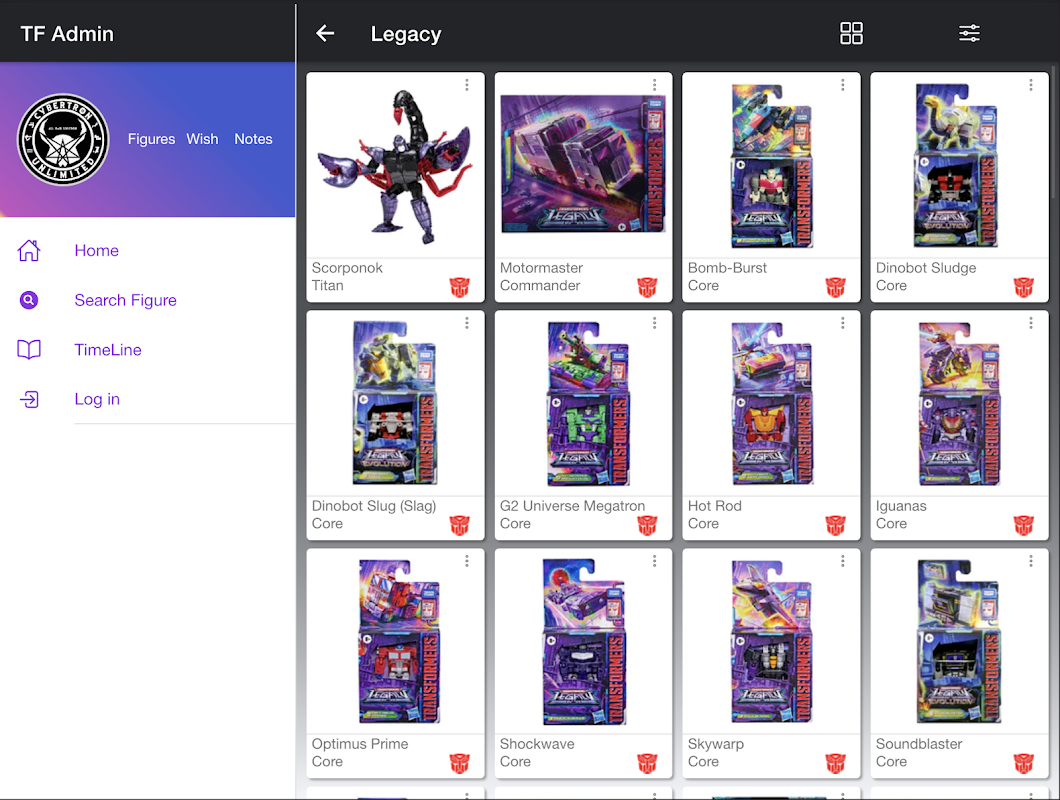Image resolution: width=1060 pixels, height=800 pixels.
Task: Open three-dot menu on Hot Rod card
Action: point(842,323)
